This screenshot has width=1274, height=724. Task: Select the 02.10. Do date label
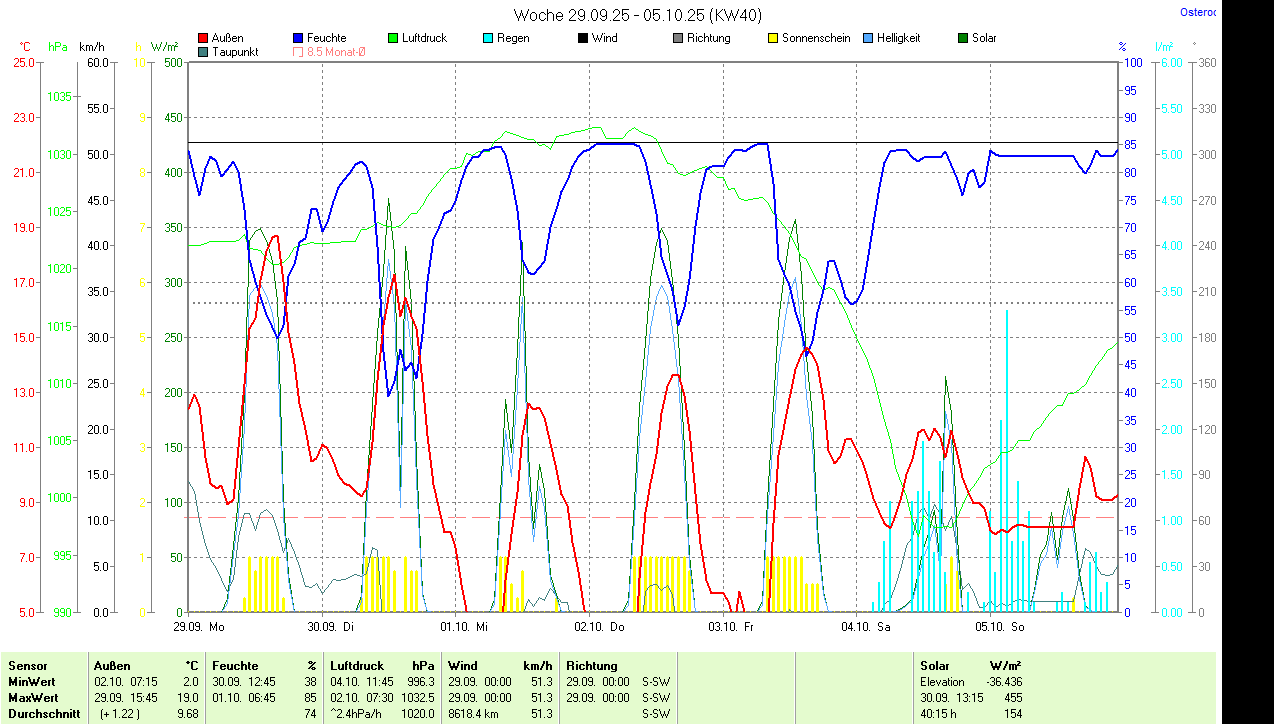[x=599, y=627]
